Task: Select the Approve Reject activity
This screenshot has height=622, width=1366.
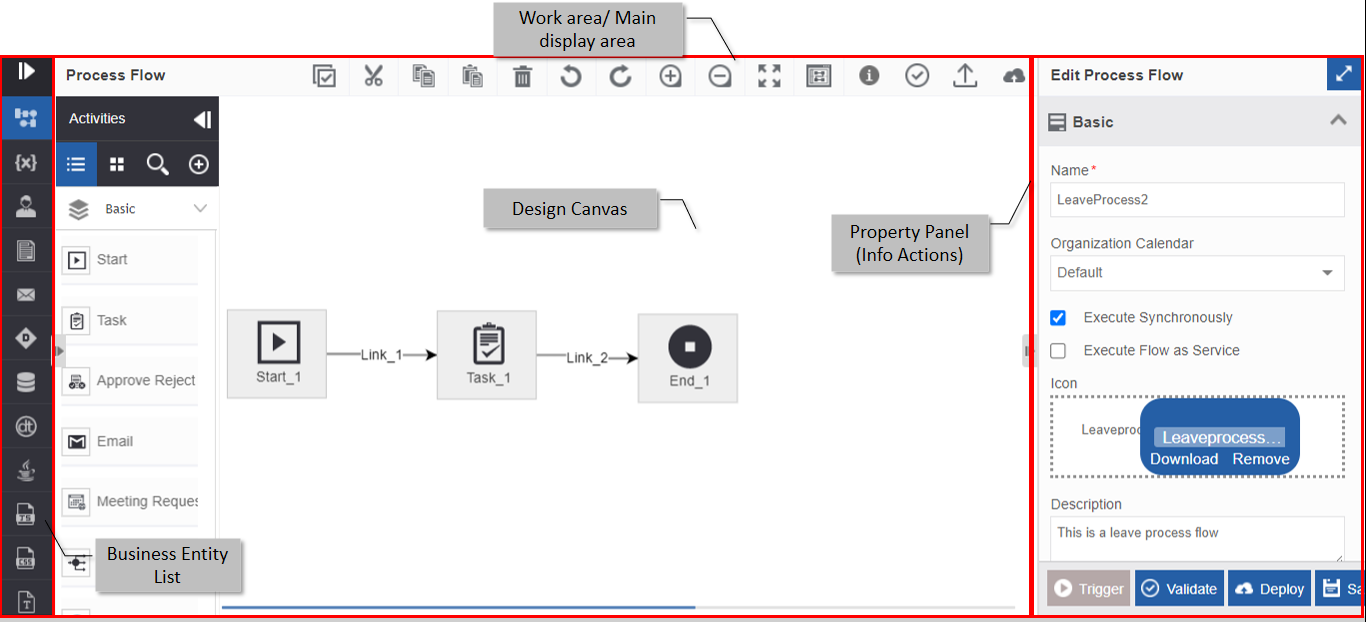Action: pyautogui.click(x=129, y=381)
